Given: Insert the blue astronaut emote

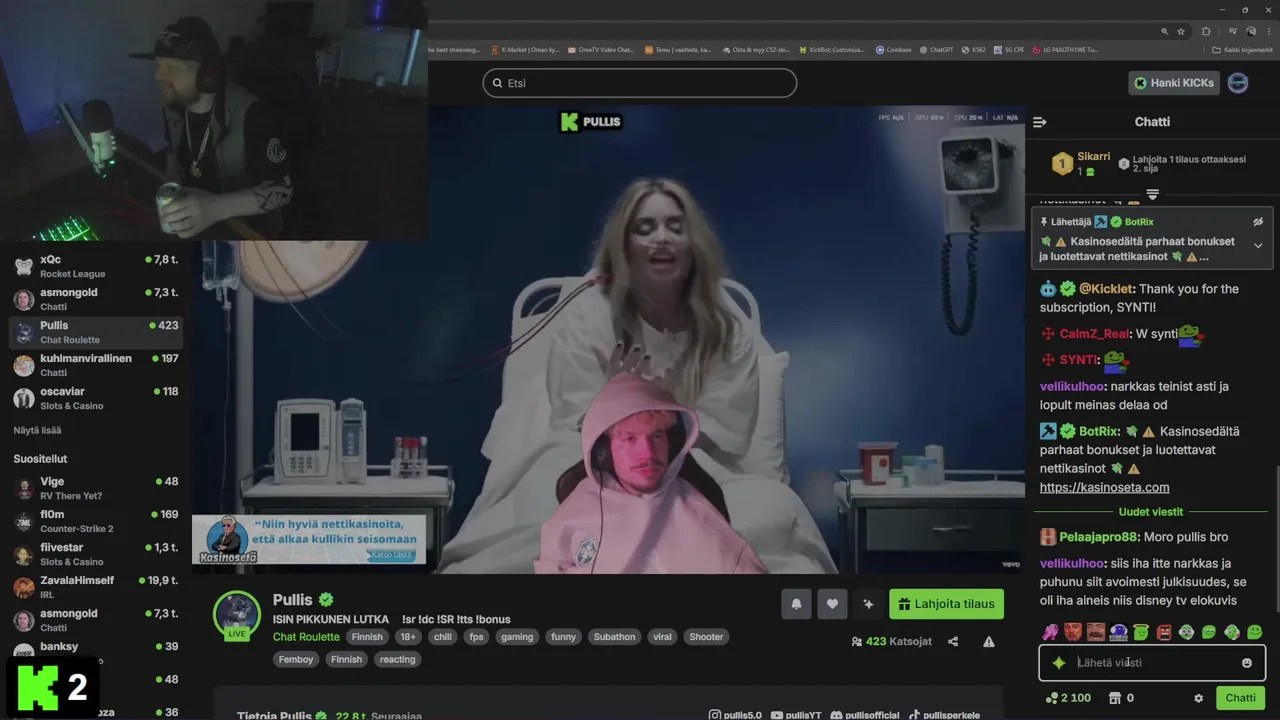Looking at the screenshot, I should pos(1118,632).
